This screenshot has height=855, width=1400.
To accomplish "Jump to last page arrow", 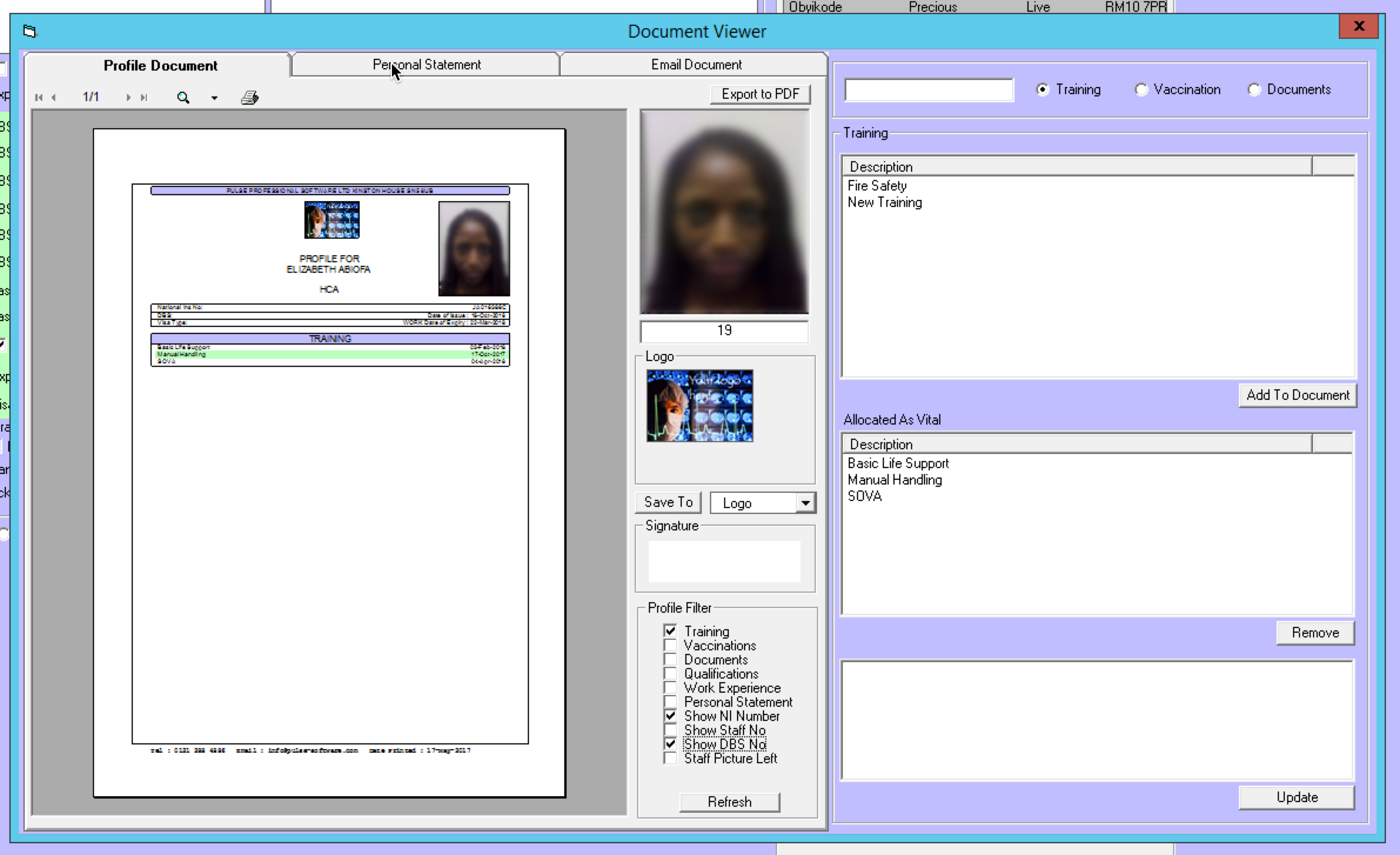I will click(x=144, y=98).
